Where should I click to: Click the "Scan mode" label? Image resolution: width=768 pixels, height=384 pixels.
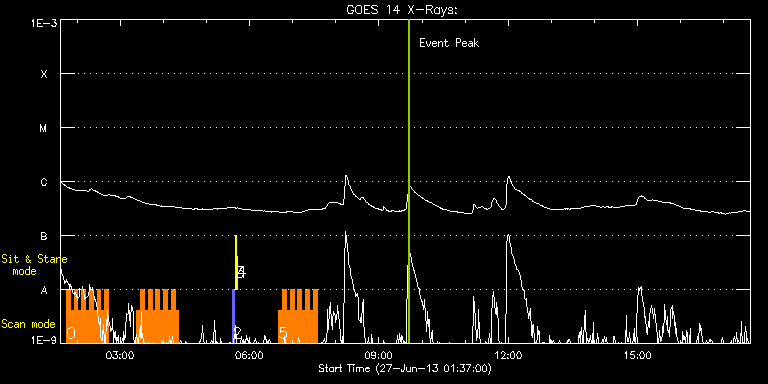28,324
